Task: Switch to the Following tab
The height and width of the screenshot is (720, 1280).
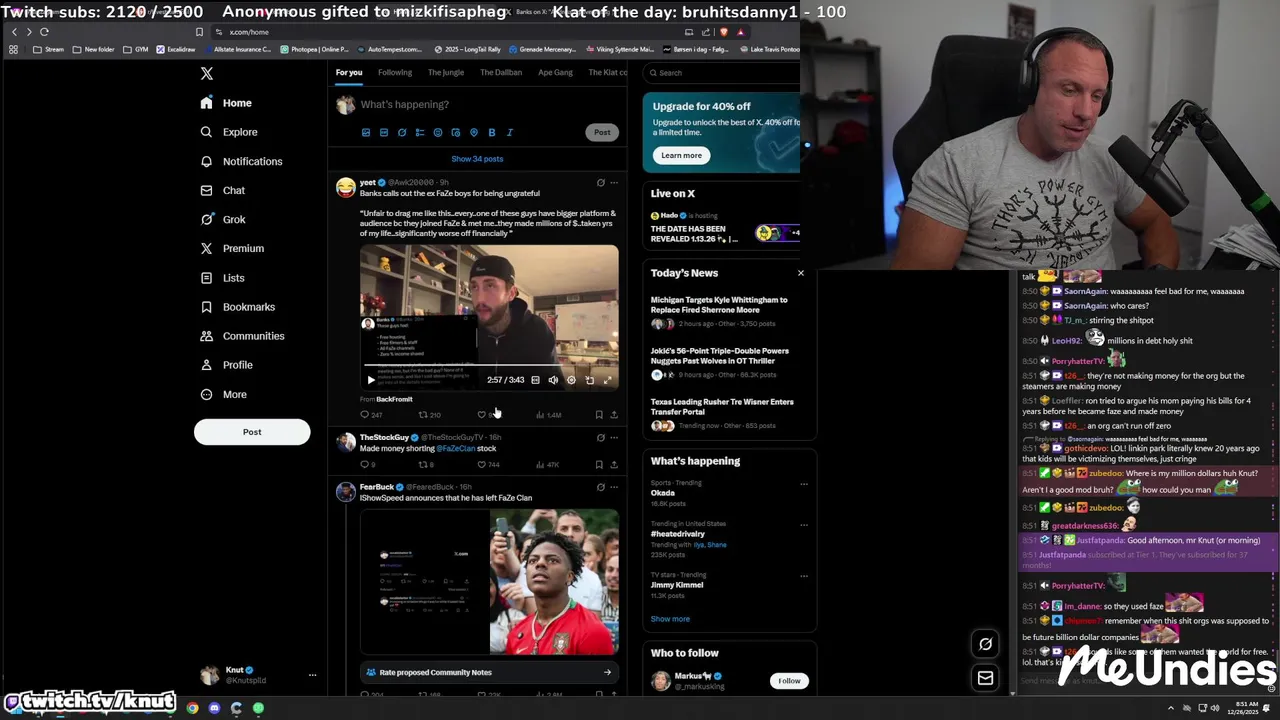Action: point(394,72)
